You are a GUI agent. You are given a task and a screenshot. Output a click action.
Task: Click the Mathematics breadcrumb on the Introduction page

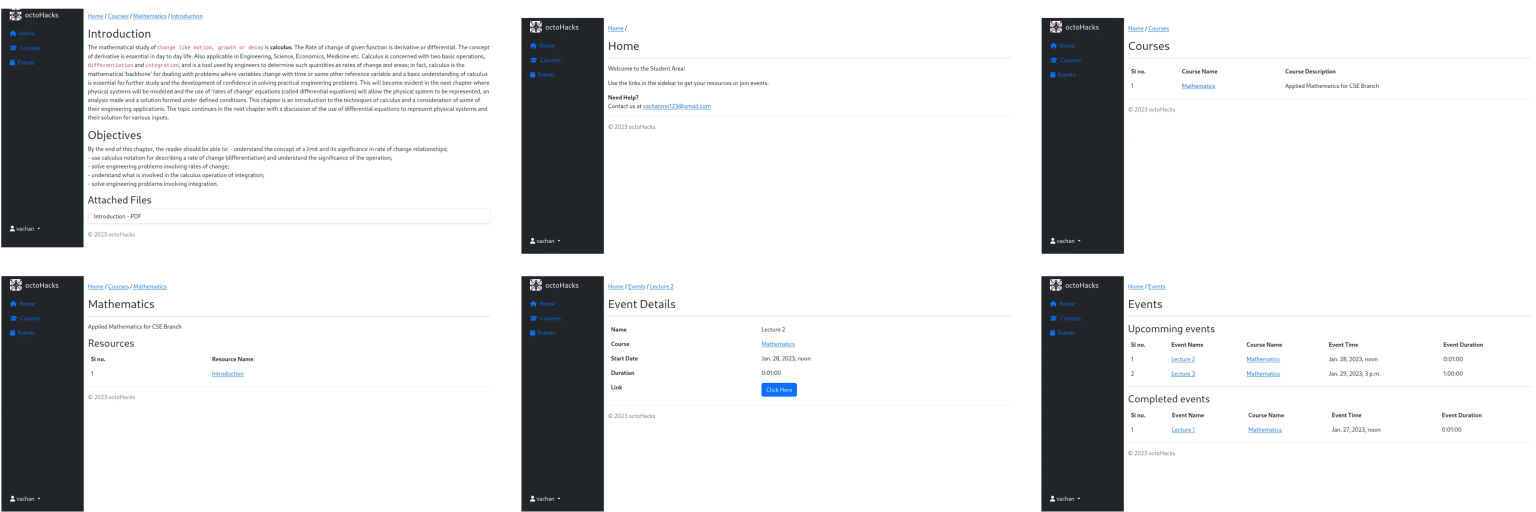pos(149,17)
